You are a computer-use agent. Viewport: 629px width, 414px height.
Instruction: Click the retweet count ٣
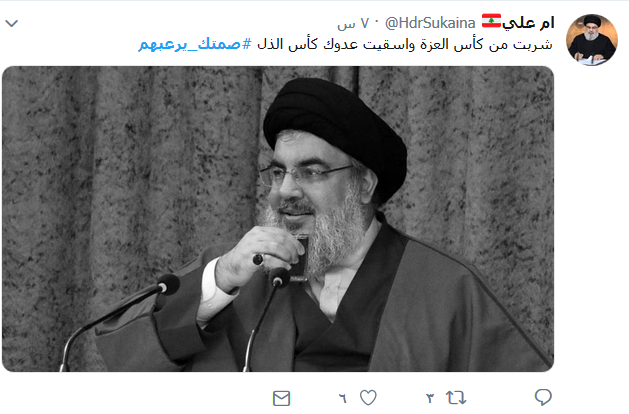(x=430, y=398)
